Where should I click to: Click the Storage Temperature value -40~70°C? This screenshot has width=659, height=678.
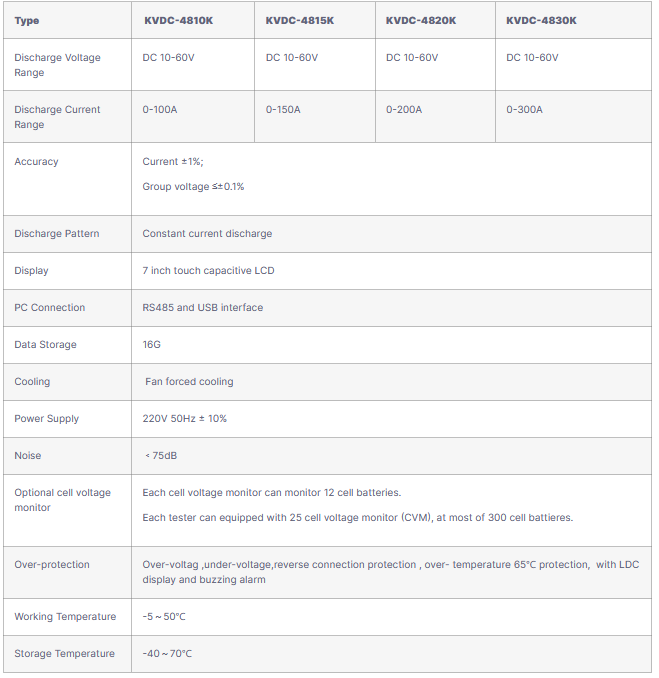(x=167, y=653)
